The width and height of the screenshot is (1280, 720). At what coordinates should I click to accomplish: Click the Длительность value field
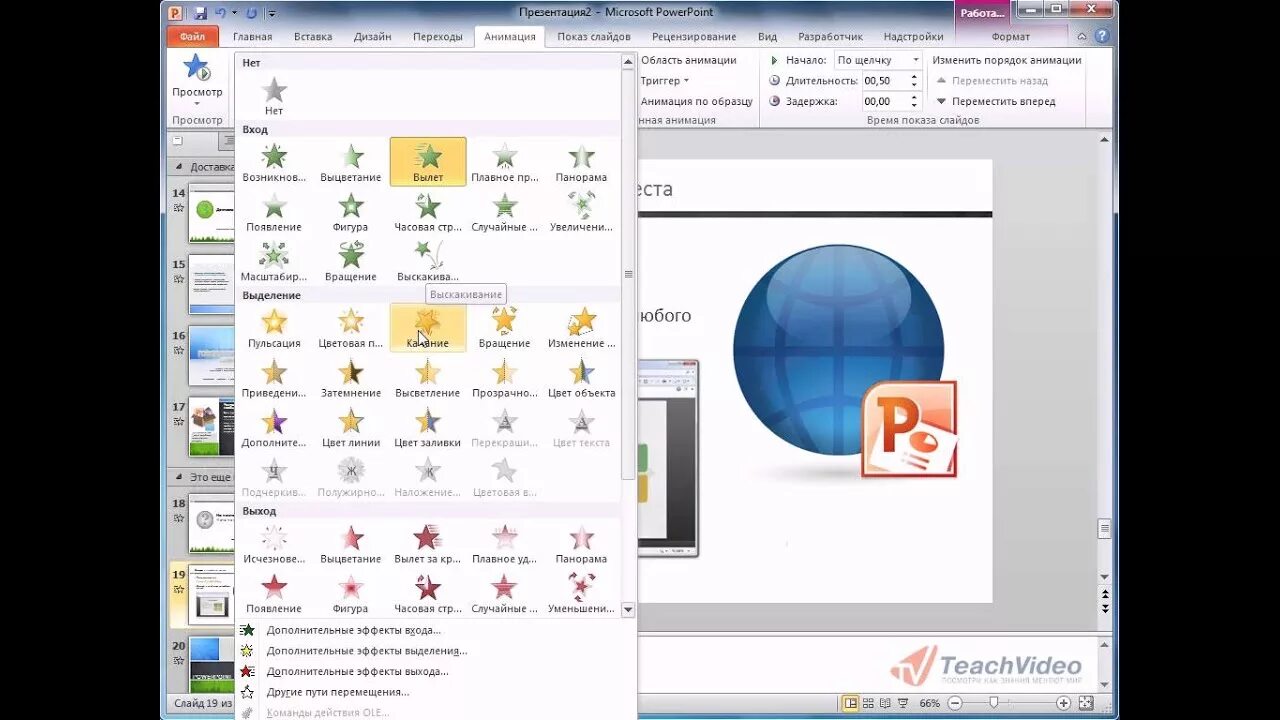pyautogui.click(x=884, y=80)
